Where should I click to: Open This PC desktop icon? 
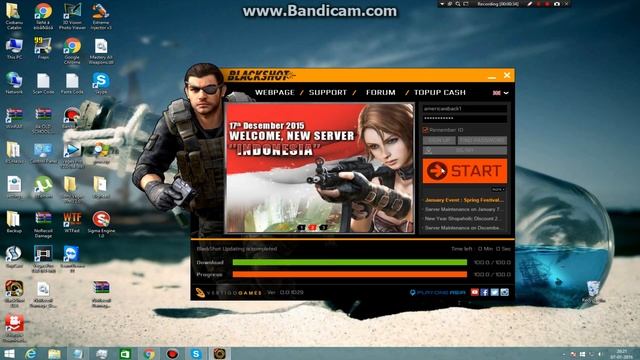point(14,48)
